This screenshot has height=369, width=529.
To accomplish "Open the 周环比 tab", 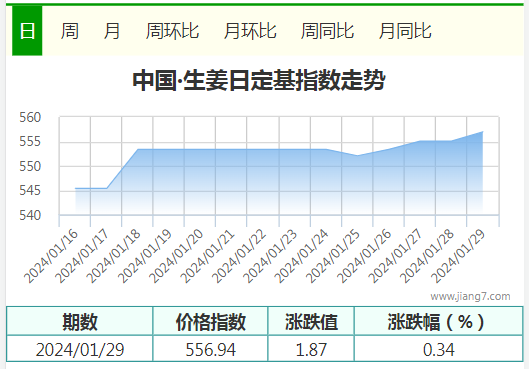I will (x=172, y=31).
